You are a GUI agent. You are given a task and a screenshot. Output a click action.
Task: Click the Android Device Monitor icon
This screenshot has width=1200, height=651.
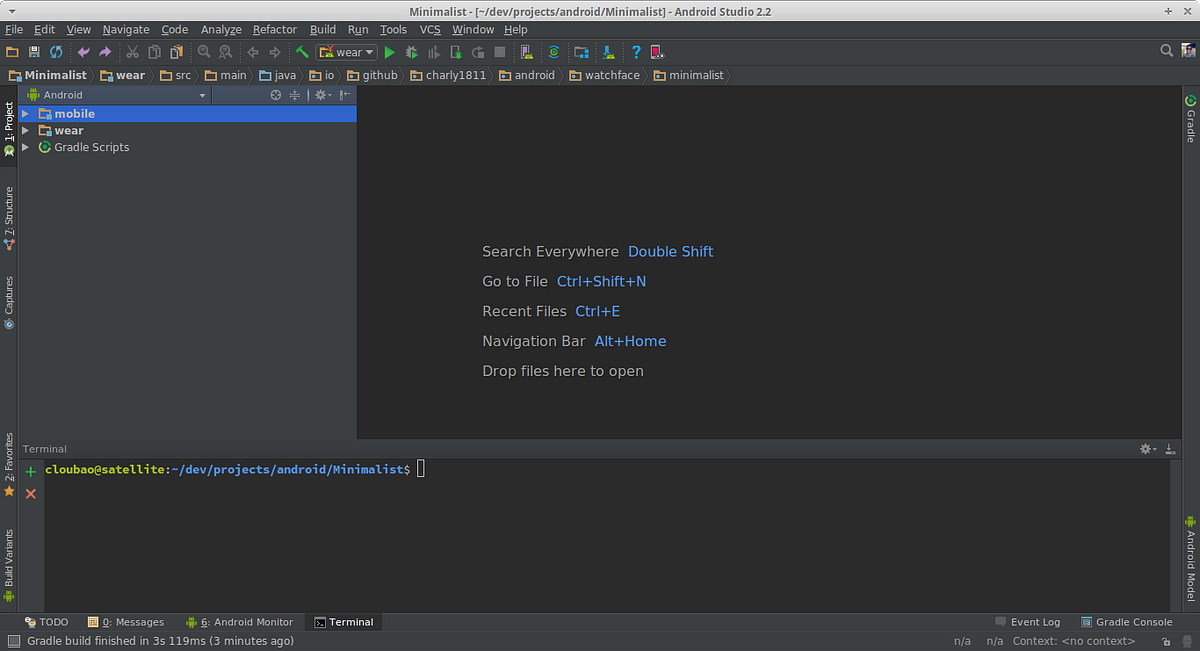pos(657,52)
